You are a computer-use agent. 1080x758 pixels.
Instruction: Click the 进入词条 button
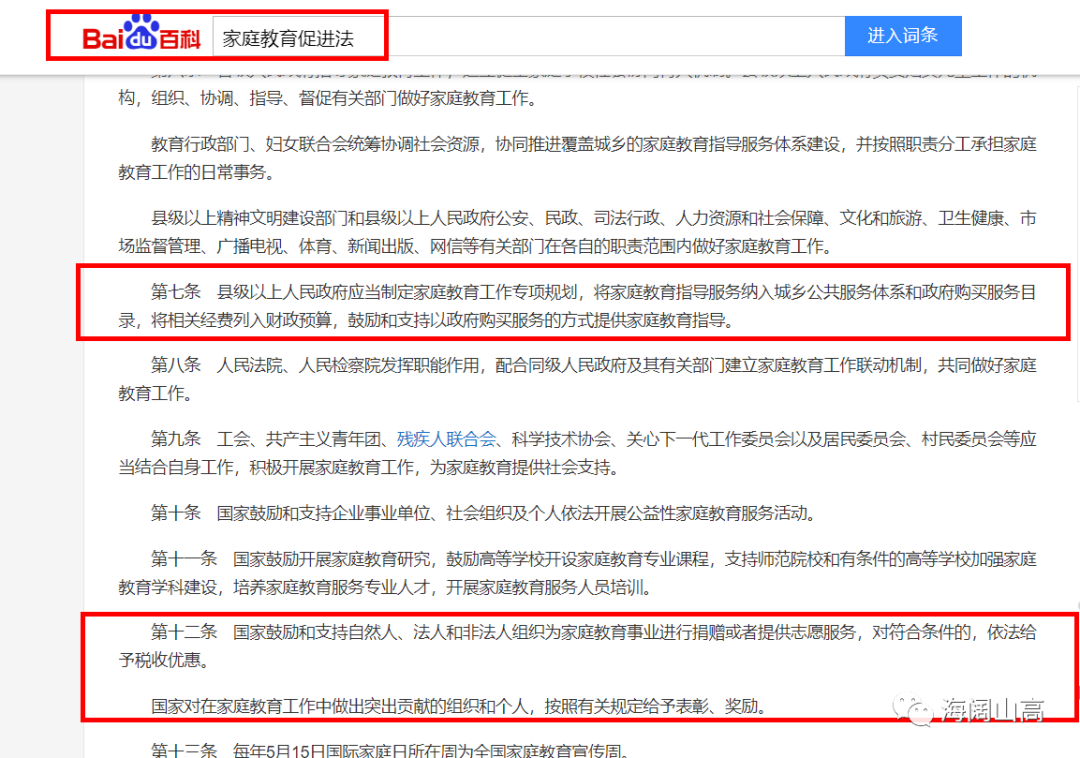coord(903,36)
